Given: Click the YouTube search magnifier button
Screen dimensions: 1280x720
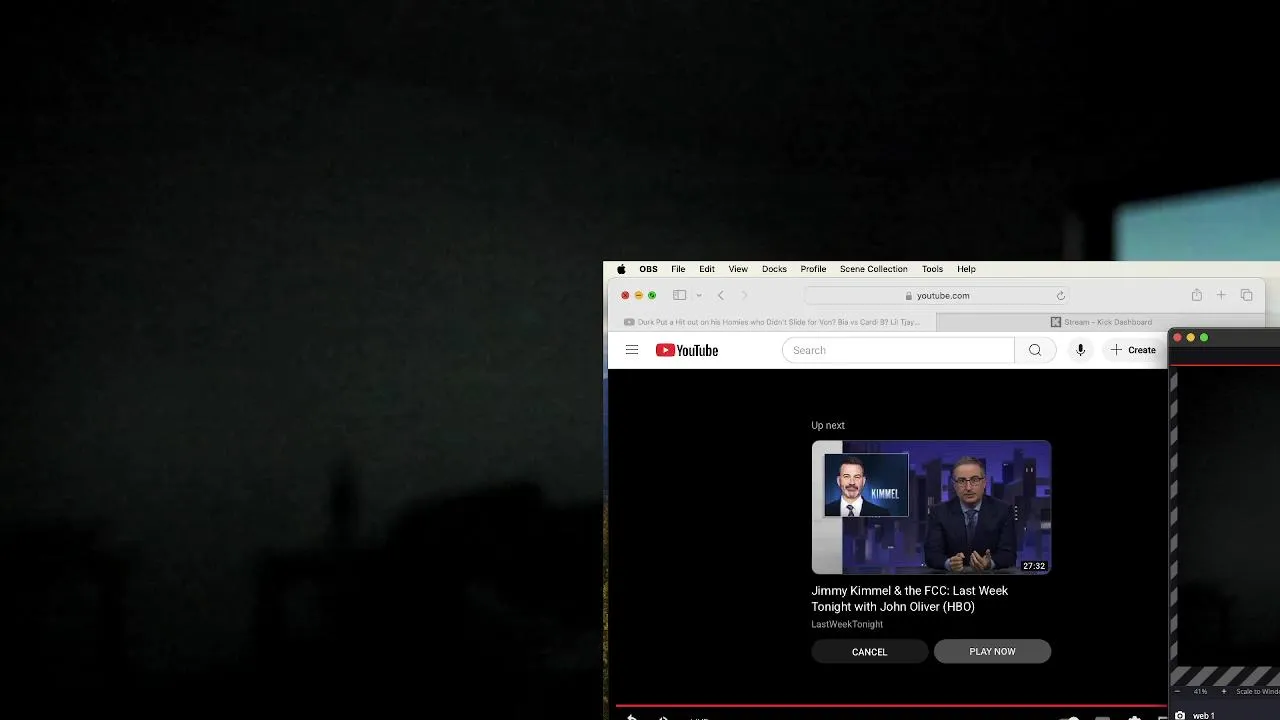Looking at the screenshot, I should tap(1035, 350).
